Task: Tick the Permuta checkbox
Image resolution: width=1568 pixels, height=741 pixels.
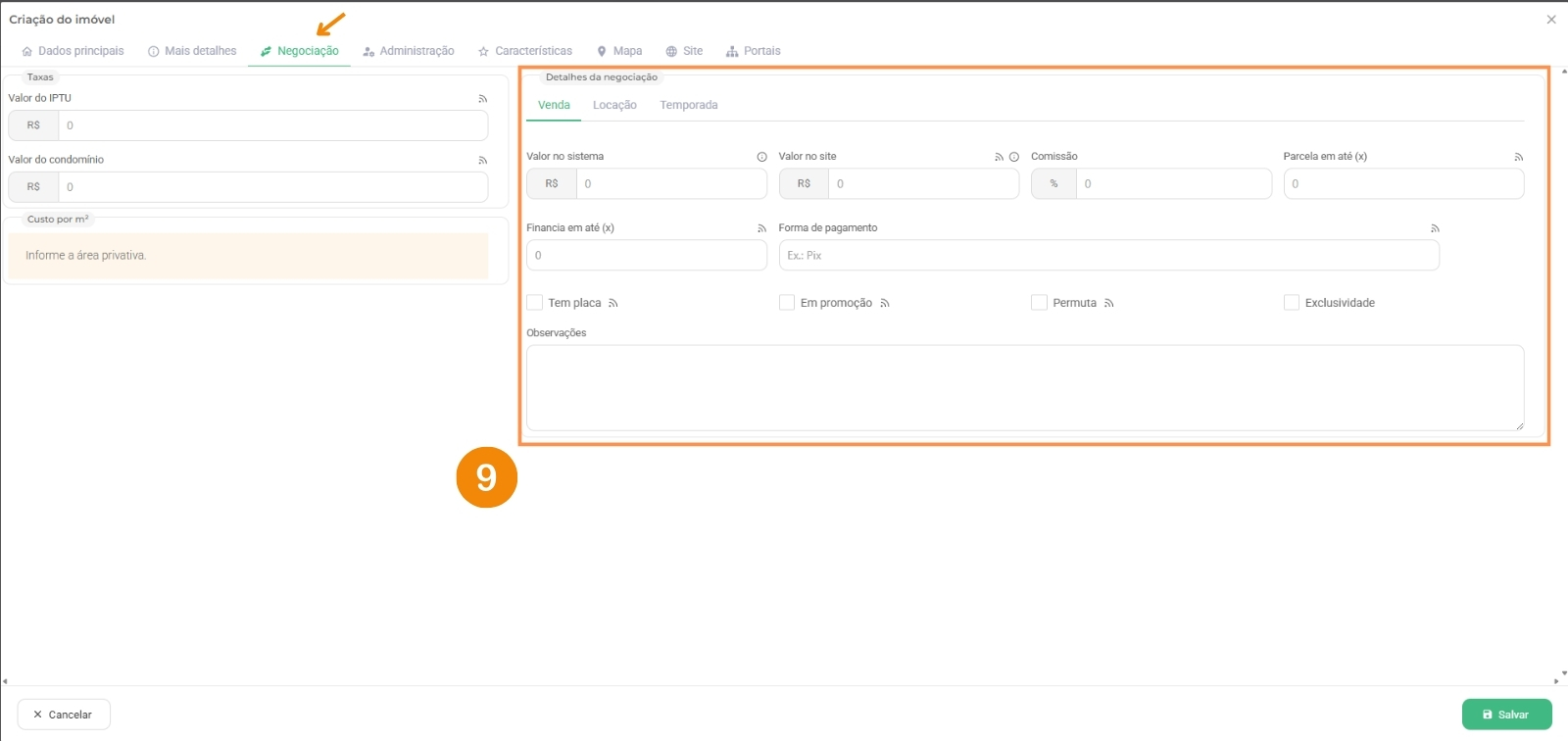Action: [x=1039, y=303]
